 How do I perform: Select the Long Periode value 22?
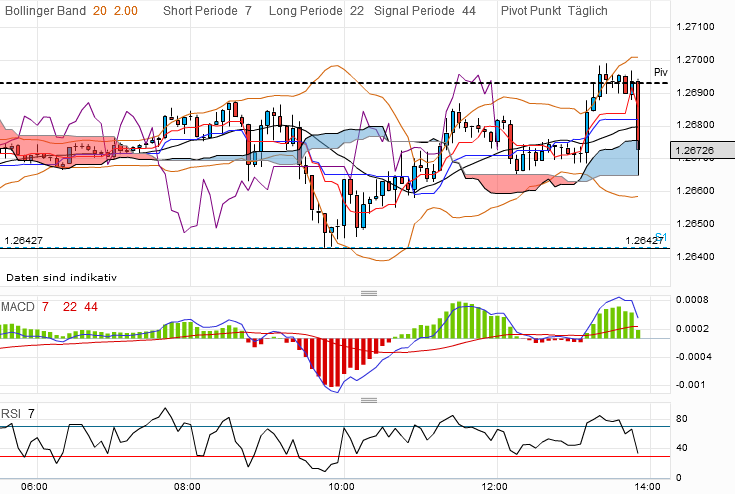point(357,11)
